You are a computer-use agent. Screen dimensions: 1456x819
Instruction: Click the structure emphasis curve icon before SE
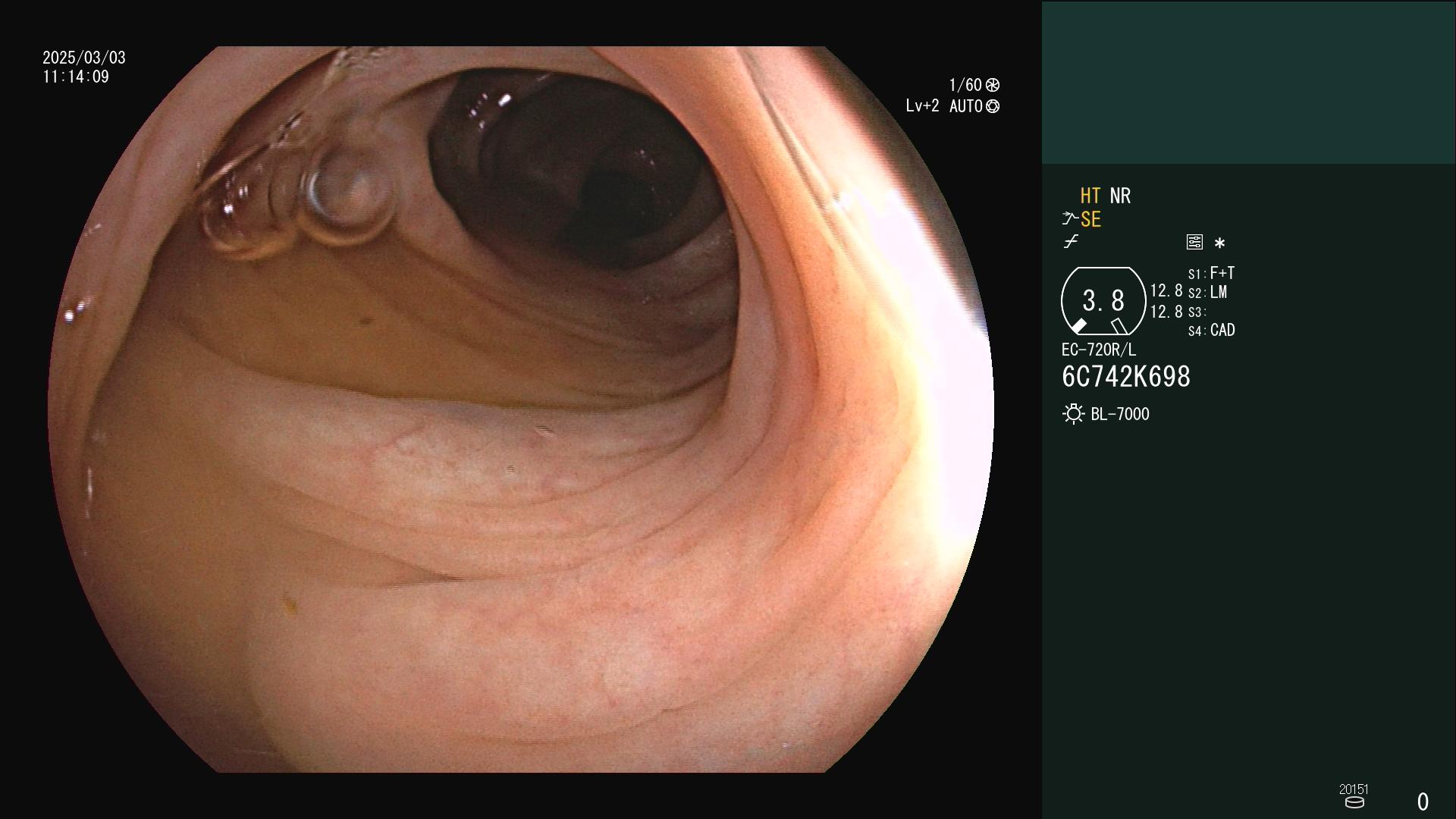(x=1069, y=219)
